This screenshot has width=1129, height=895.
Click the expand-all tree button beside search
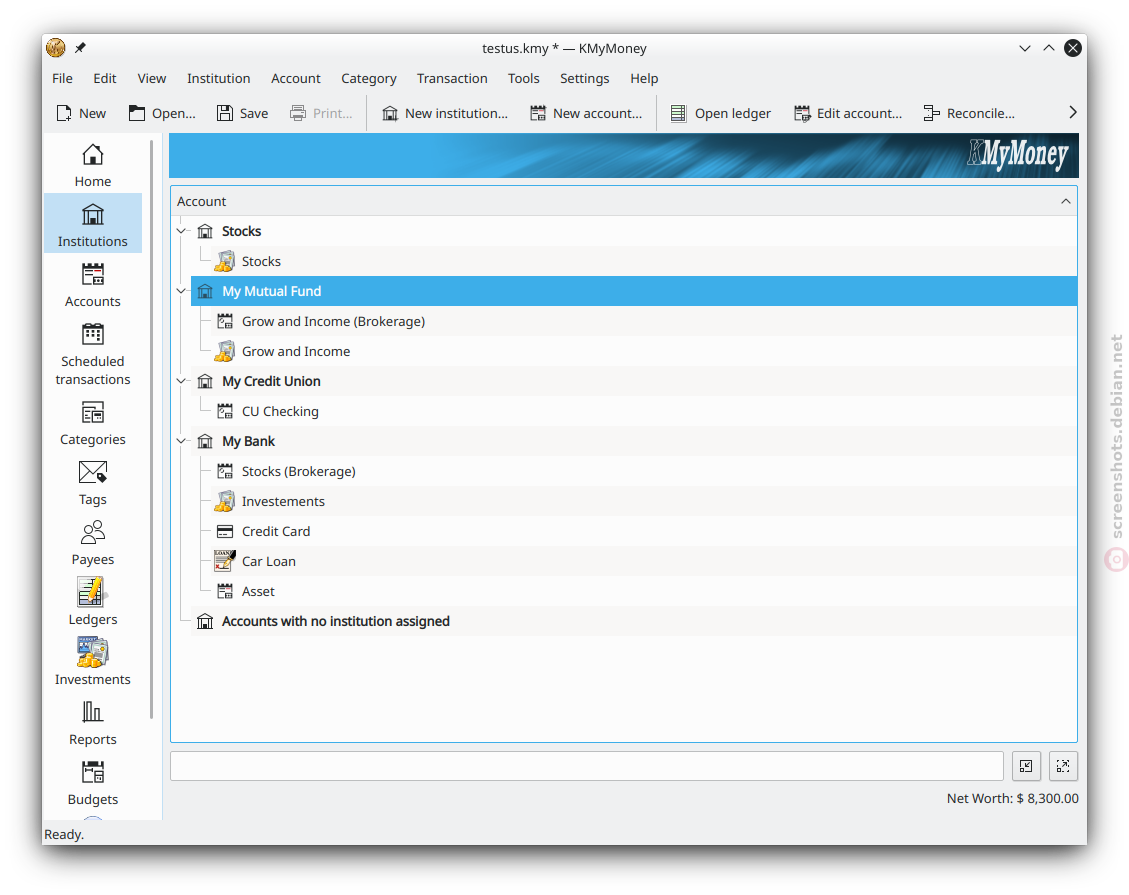click(1063, 766)
